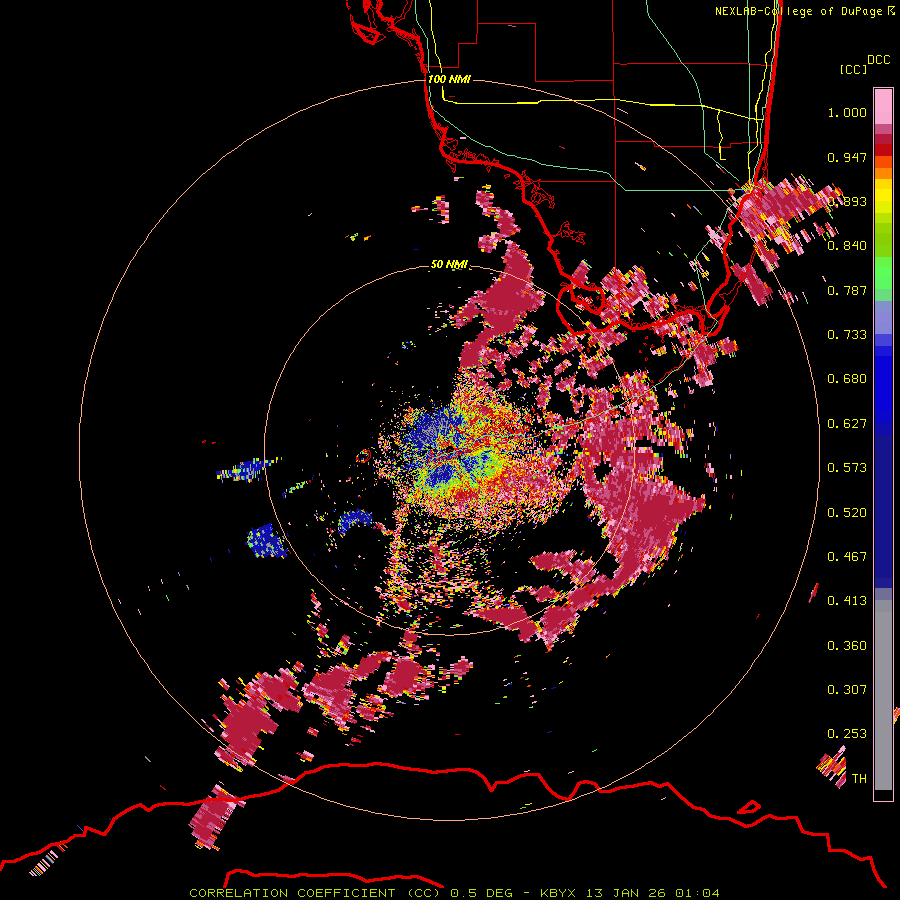Screen dimensions: 900x900
Task: Click the 0.680 scale label
Action: tap(847, 379)
